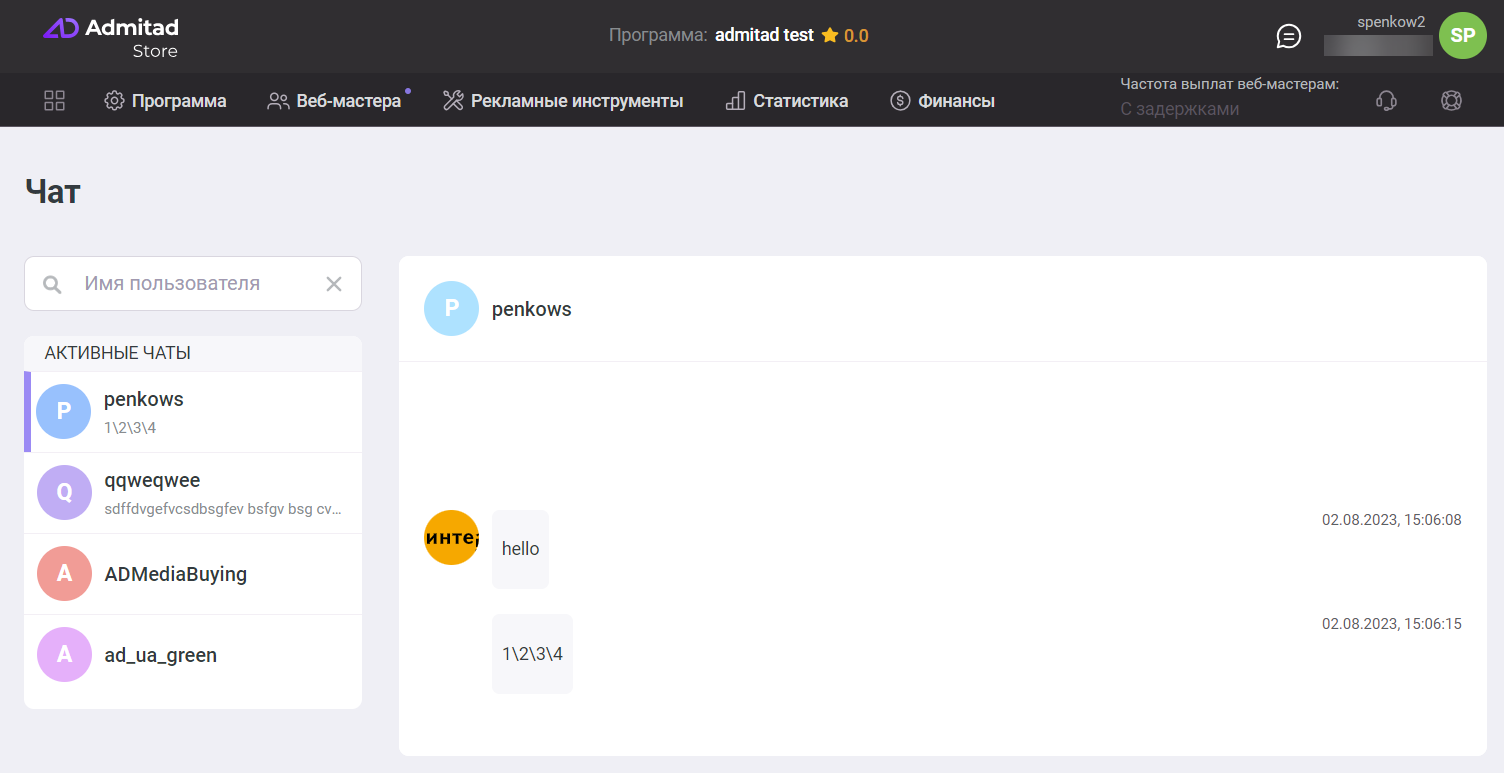Click the search magnifier icon
The height and width of the screenshot is (773, 1504).
pos(52,284)
